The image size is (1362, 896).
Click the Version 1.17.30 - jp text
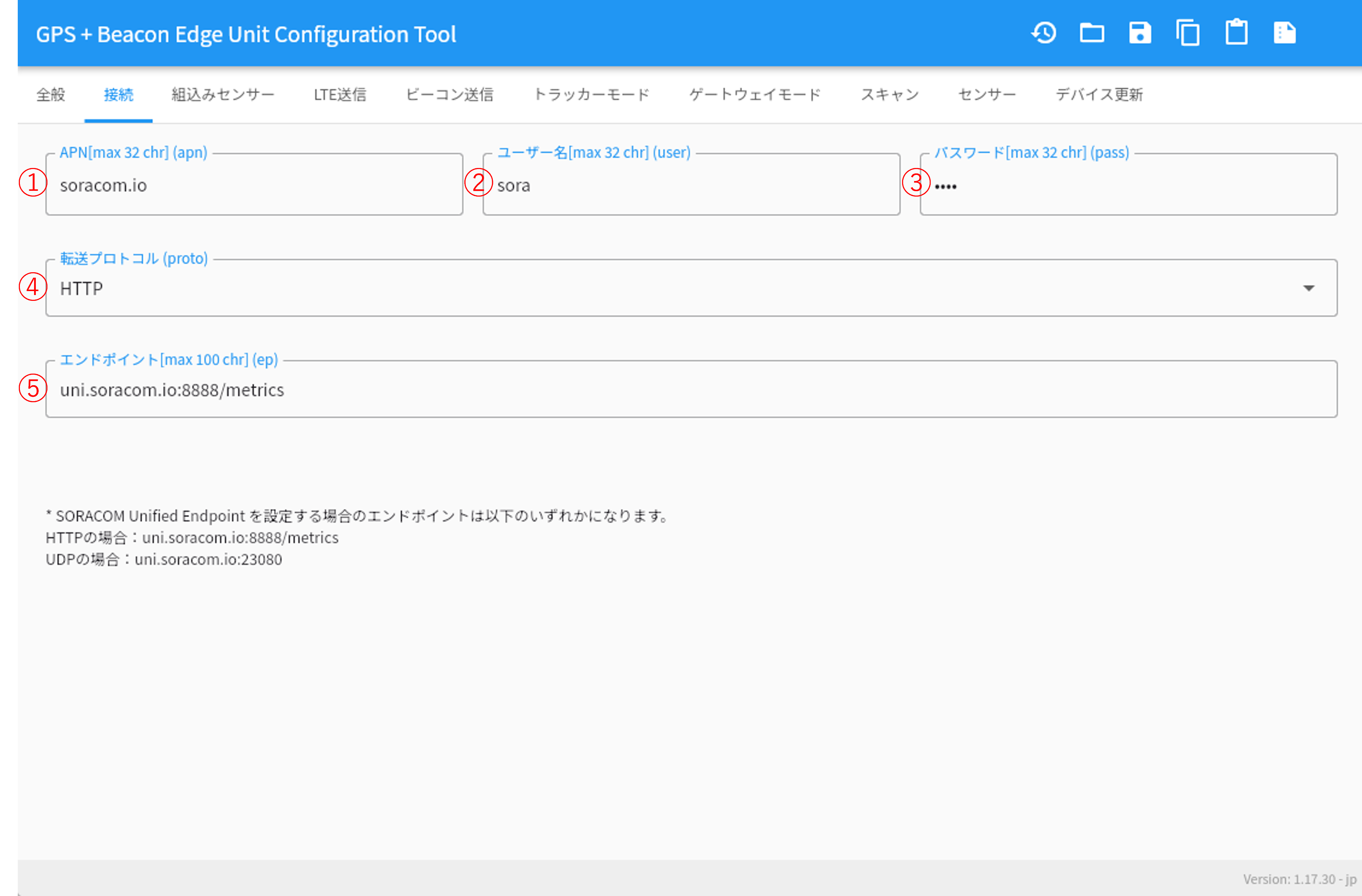point(1300,879)
